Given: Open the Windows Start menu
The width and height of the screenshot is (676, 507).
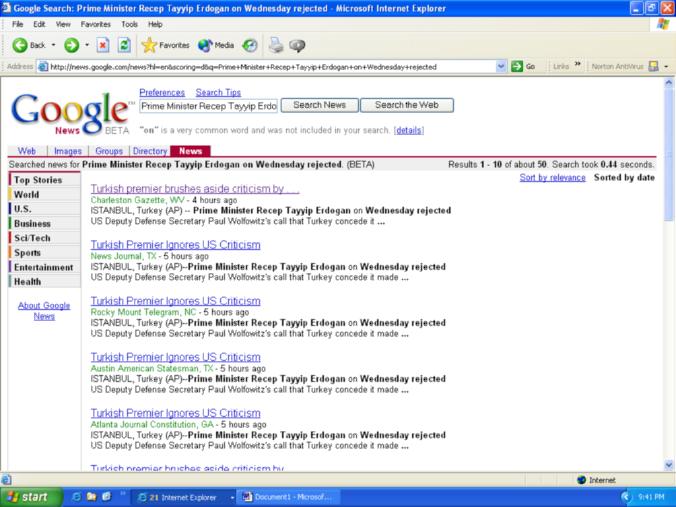Looking at the screenshot, I should pyautogui.click(x=31, y=497).
